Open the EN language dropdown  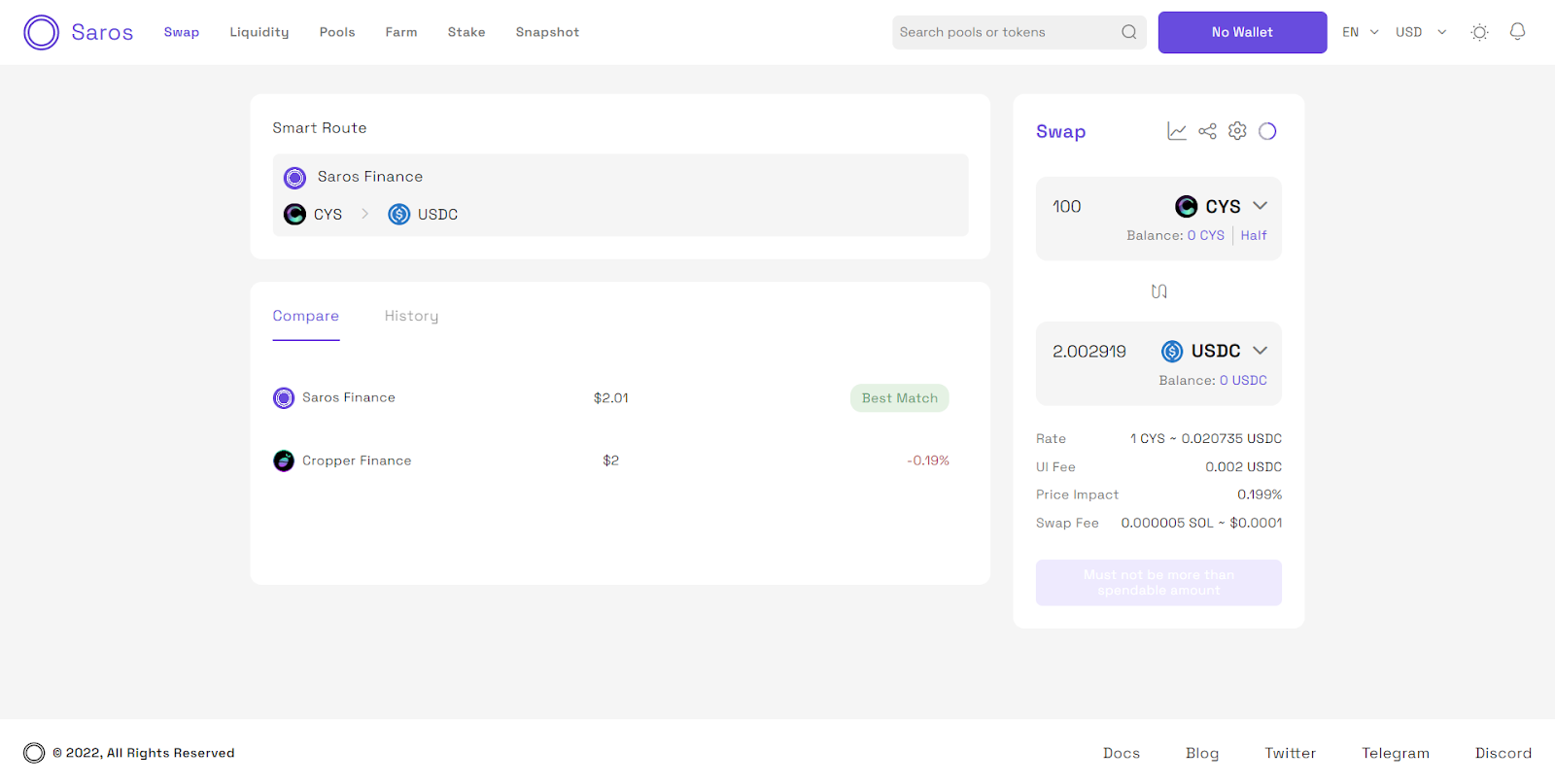(1361, 32)
